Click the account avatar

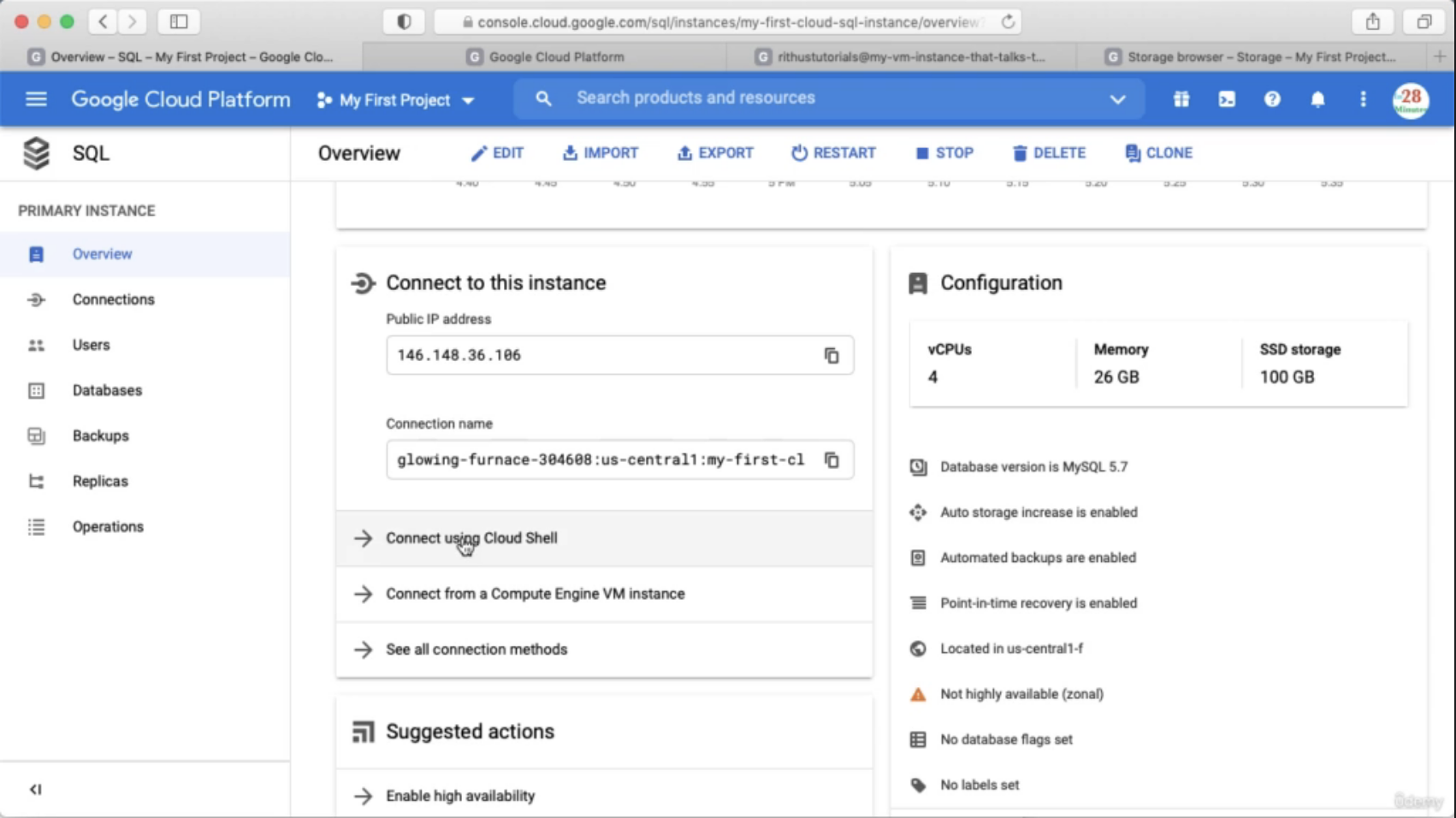pyautogui.click(x=1411, y=100)
